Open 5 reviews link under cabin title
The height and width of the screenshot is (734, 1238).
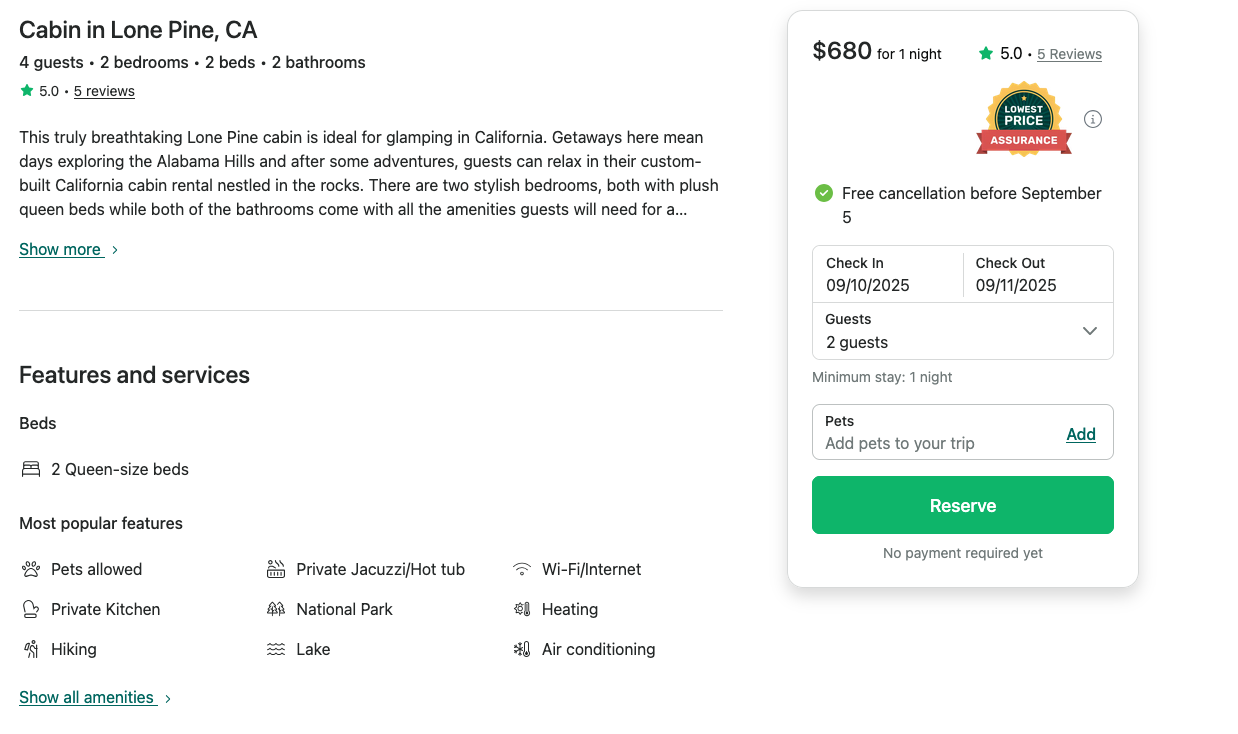tap(104, 91)
